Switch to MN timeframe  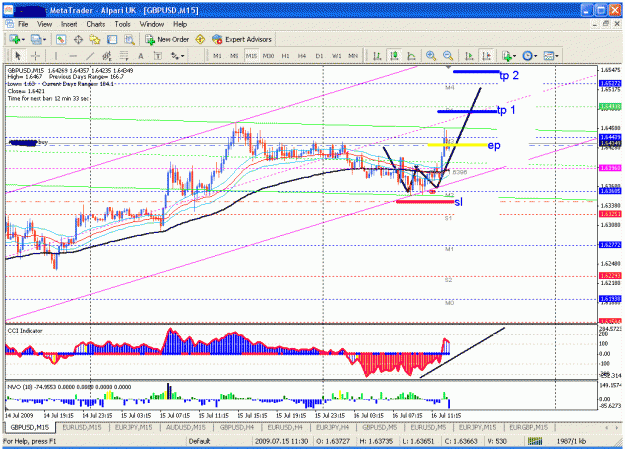click(x=353, y=56)
